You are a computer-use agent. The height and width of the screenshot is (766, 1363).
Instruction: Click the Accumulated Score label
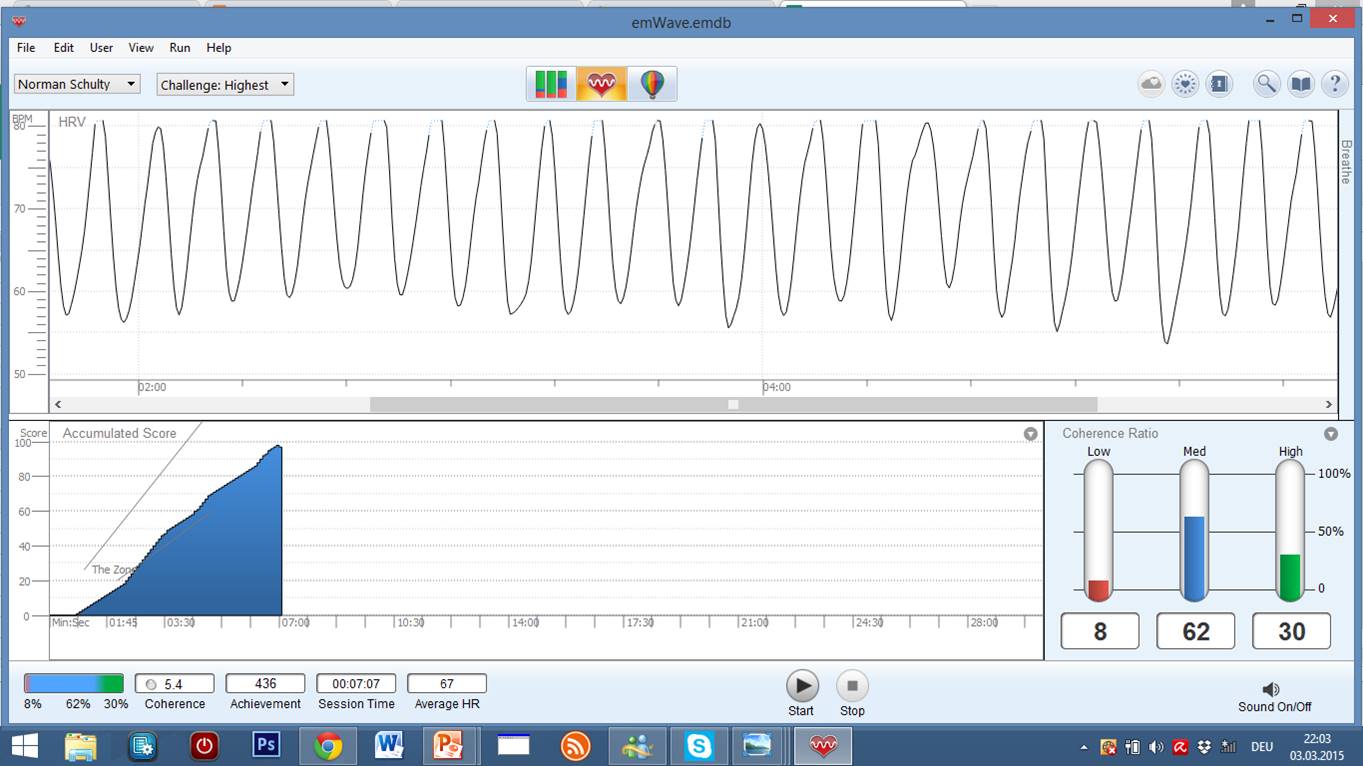coord(119,433)
